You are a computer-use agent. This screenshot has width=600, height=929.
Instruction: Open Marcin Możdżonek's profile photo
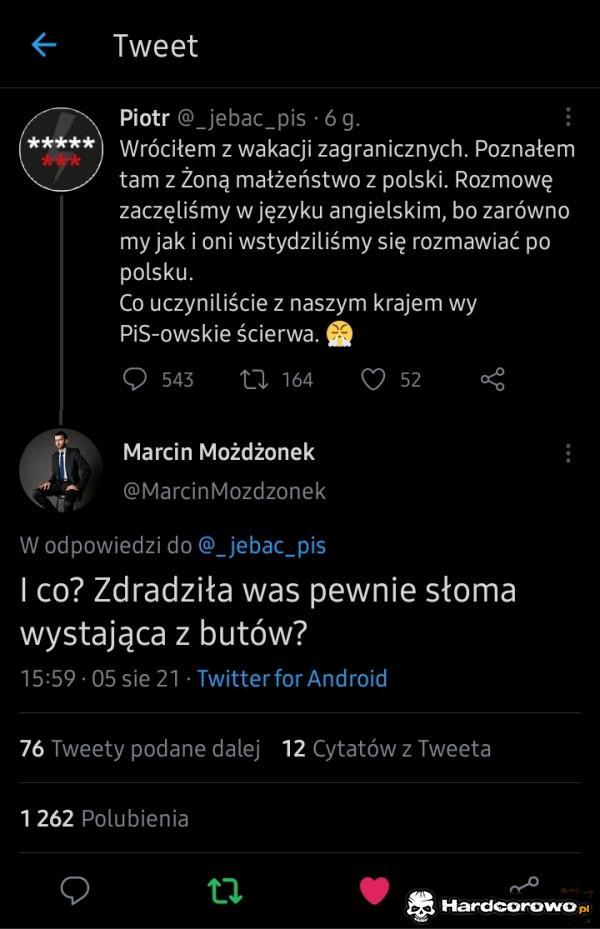(61, 470)
